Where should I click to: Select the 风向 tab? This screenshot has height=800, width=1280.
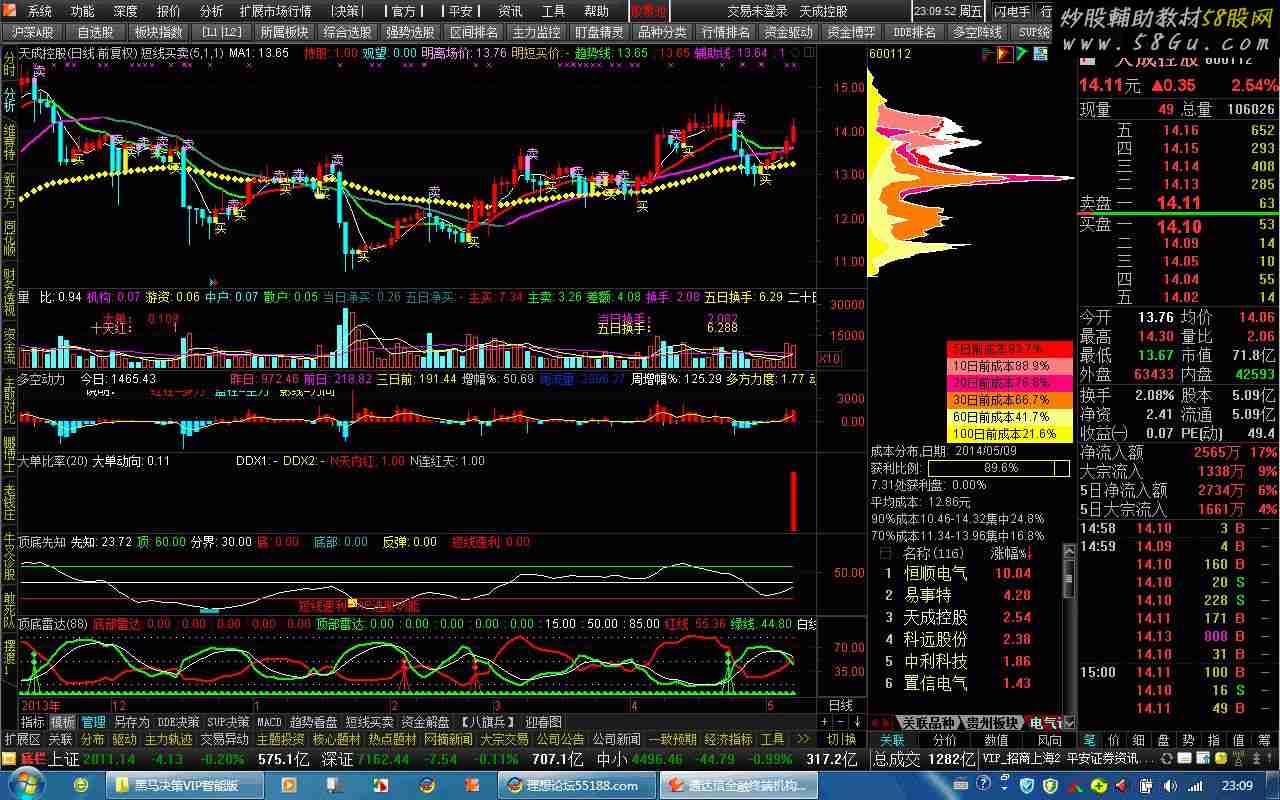pyautogui.click(x=1049, y=740)
